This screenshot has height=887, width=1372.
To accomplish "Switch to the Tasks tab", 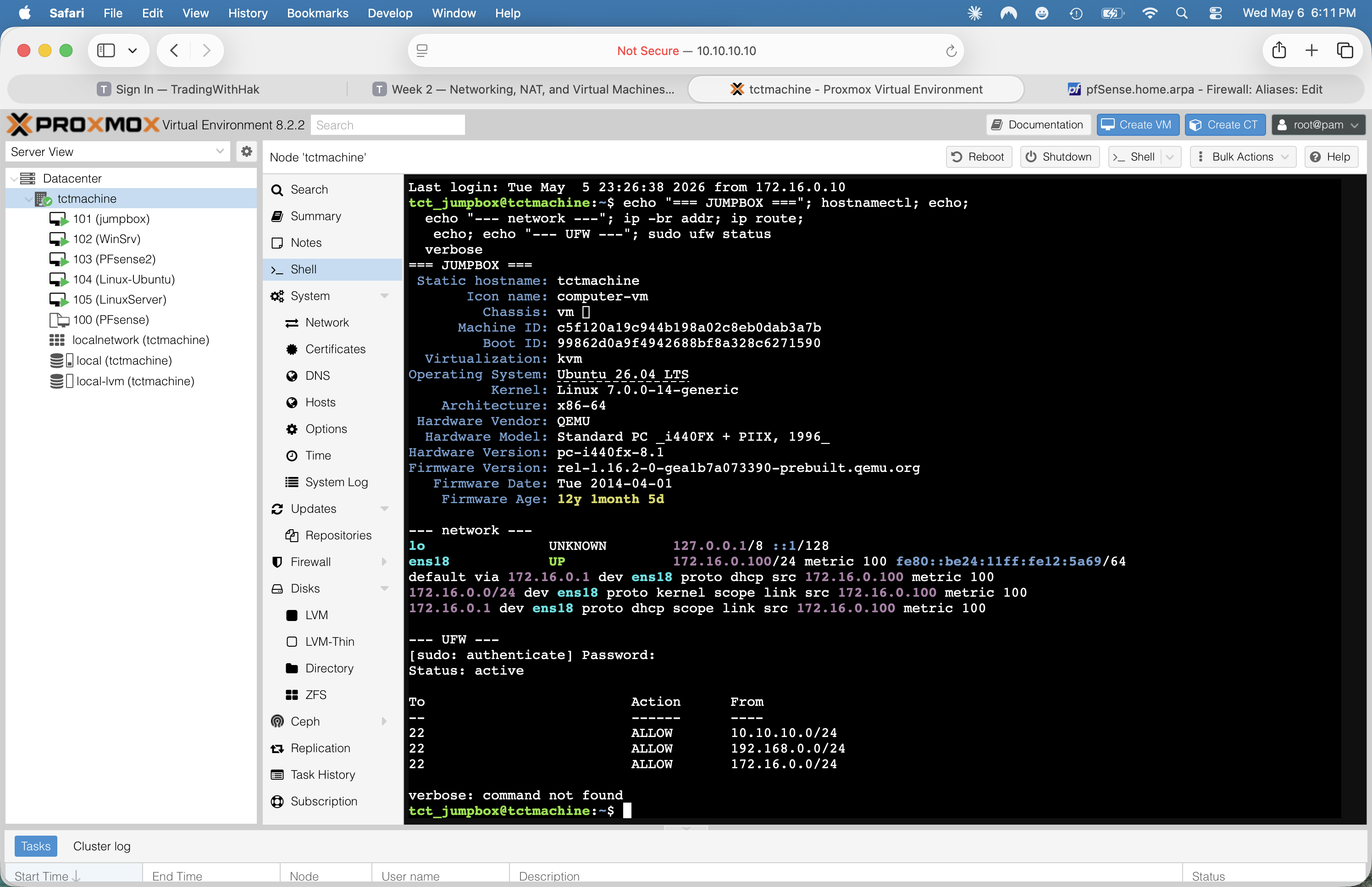I will 36,846.
